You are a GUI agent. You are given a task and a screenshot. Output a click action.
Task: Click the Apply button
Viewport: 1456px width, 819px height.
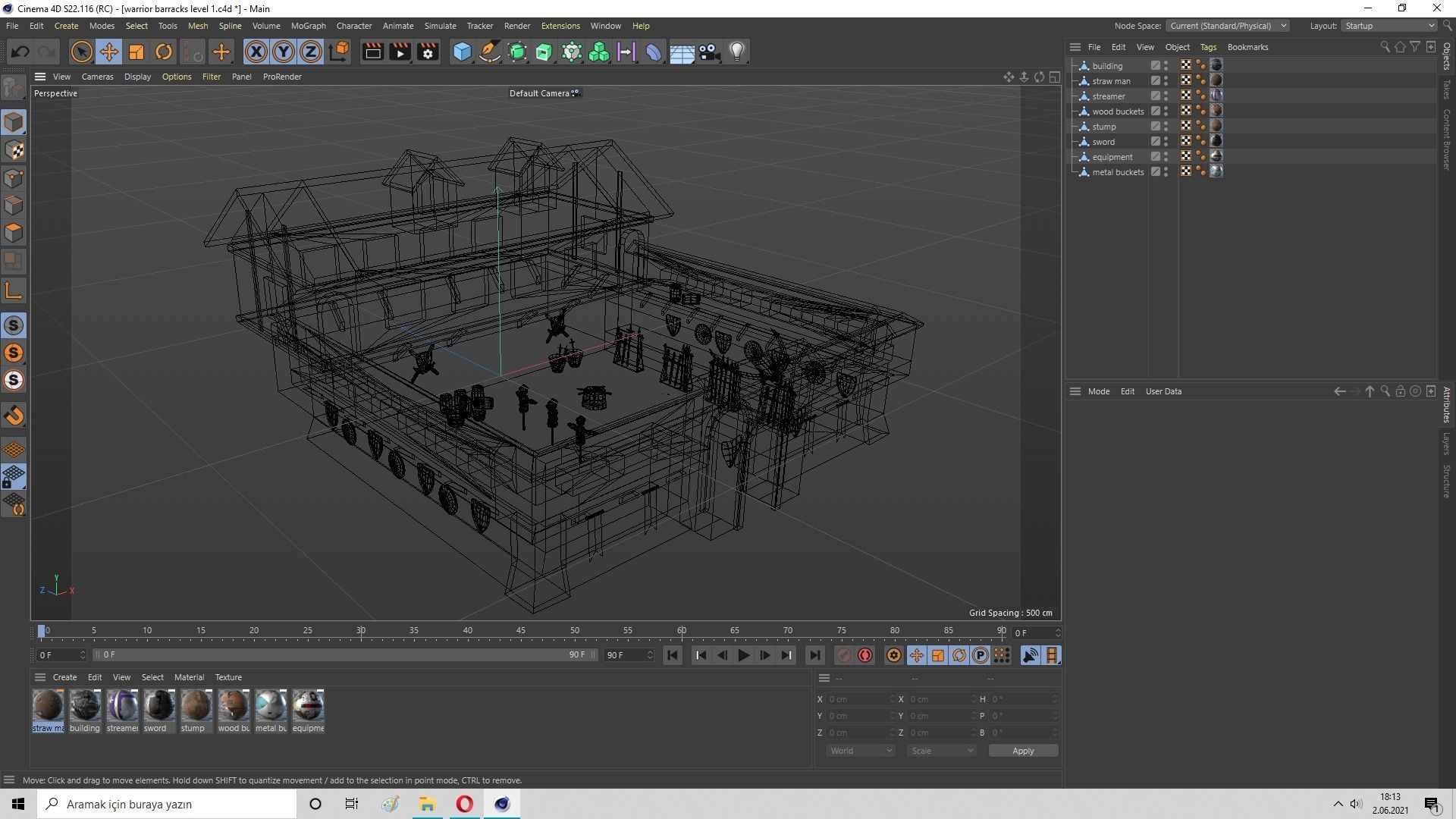1023,751
